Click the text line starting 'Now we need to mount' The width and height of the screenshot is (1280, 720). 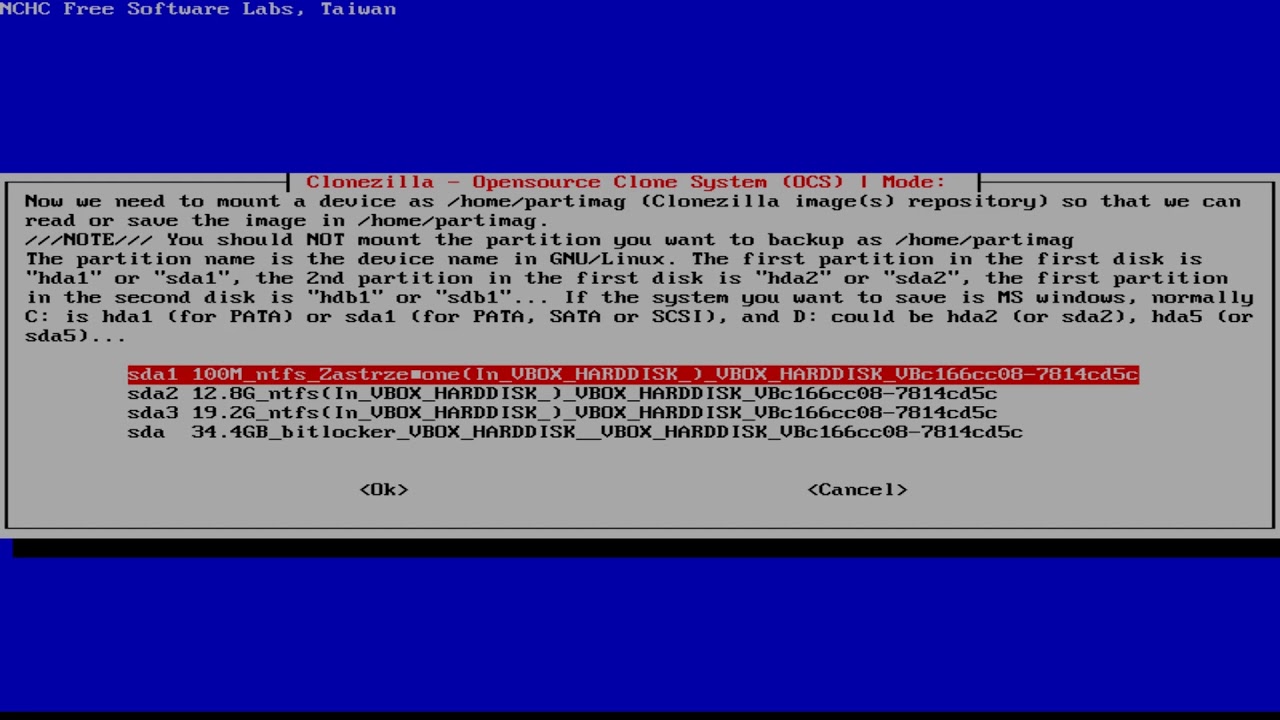point(633,202)
